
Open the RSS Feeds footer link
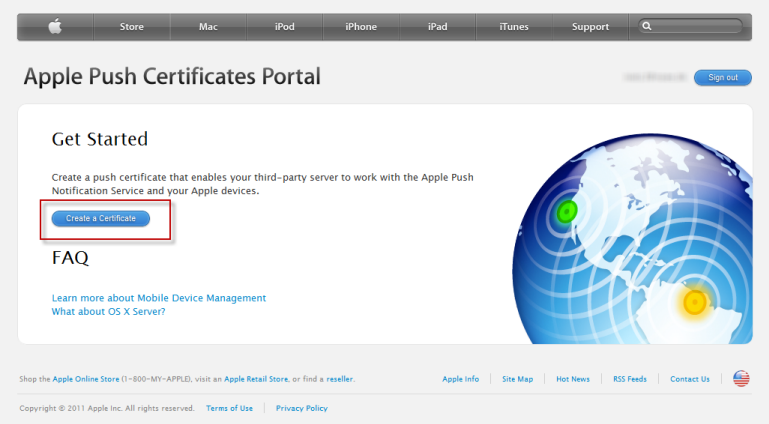(629, 379)
